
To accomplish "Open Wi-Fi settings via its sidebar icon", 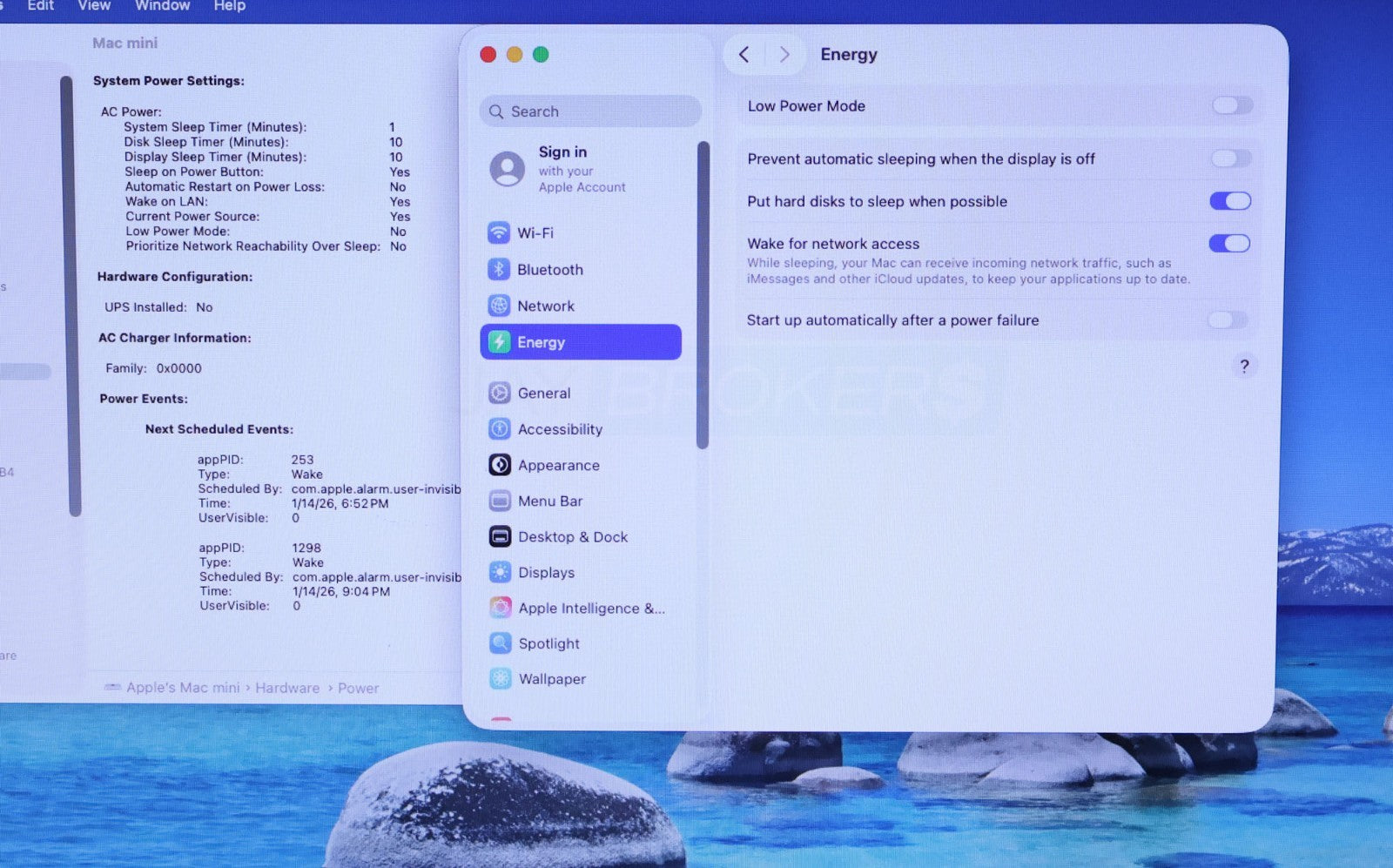I will point(499,232).
